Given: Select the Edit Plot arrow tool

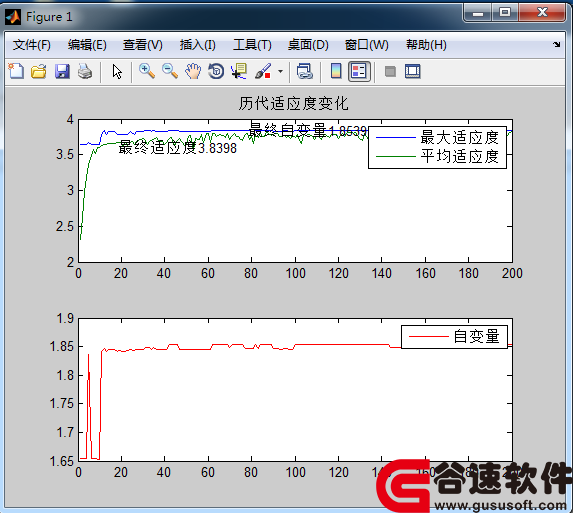Looking at the screenshot, I should coord(117,71).
